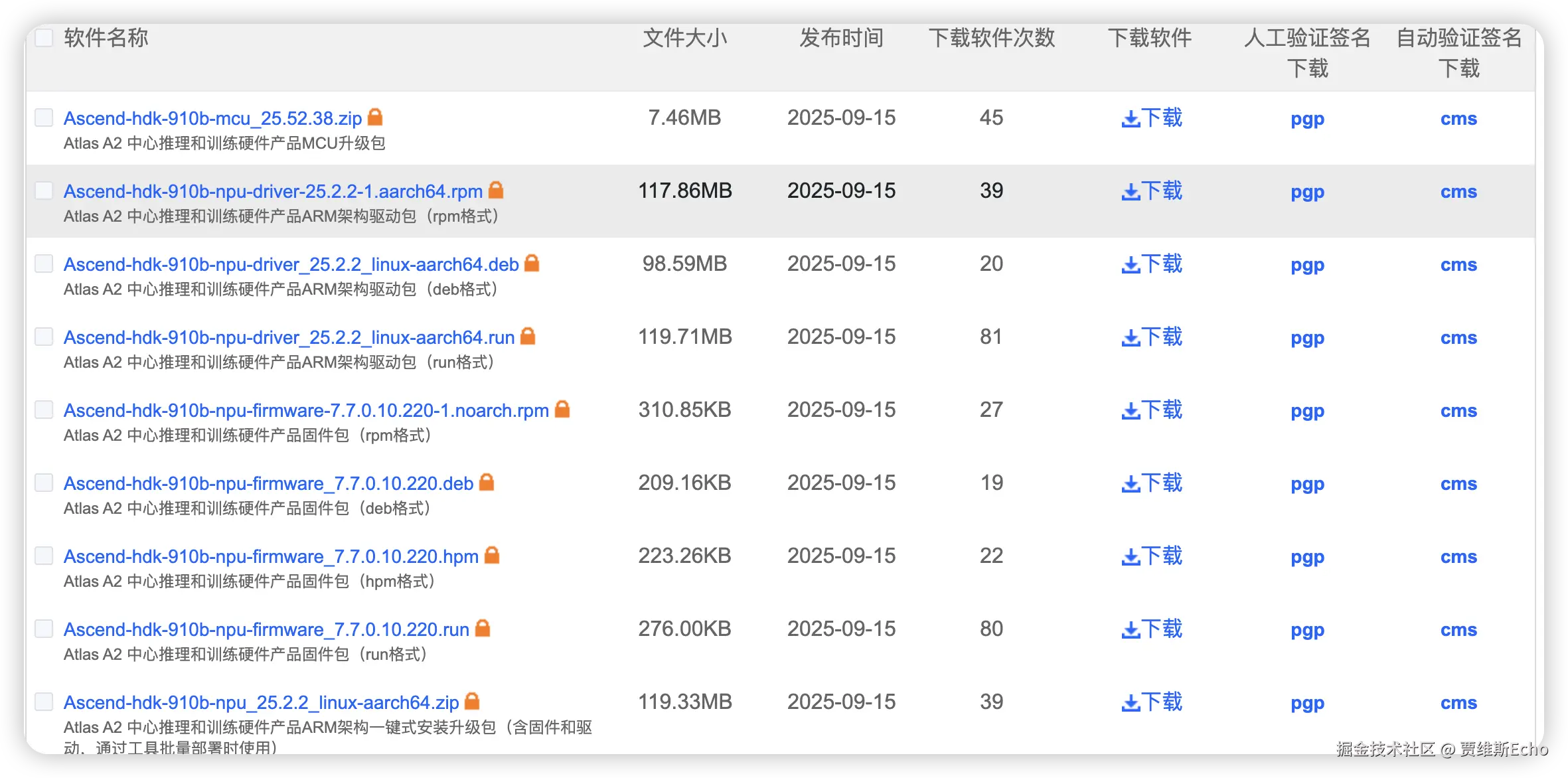Check the box for Ascend-hdk-910b-mcu_25.52.38.zip

pyautogui.click(x=44, y=117)
